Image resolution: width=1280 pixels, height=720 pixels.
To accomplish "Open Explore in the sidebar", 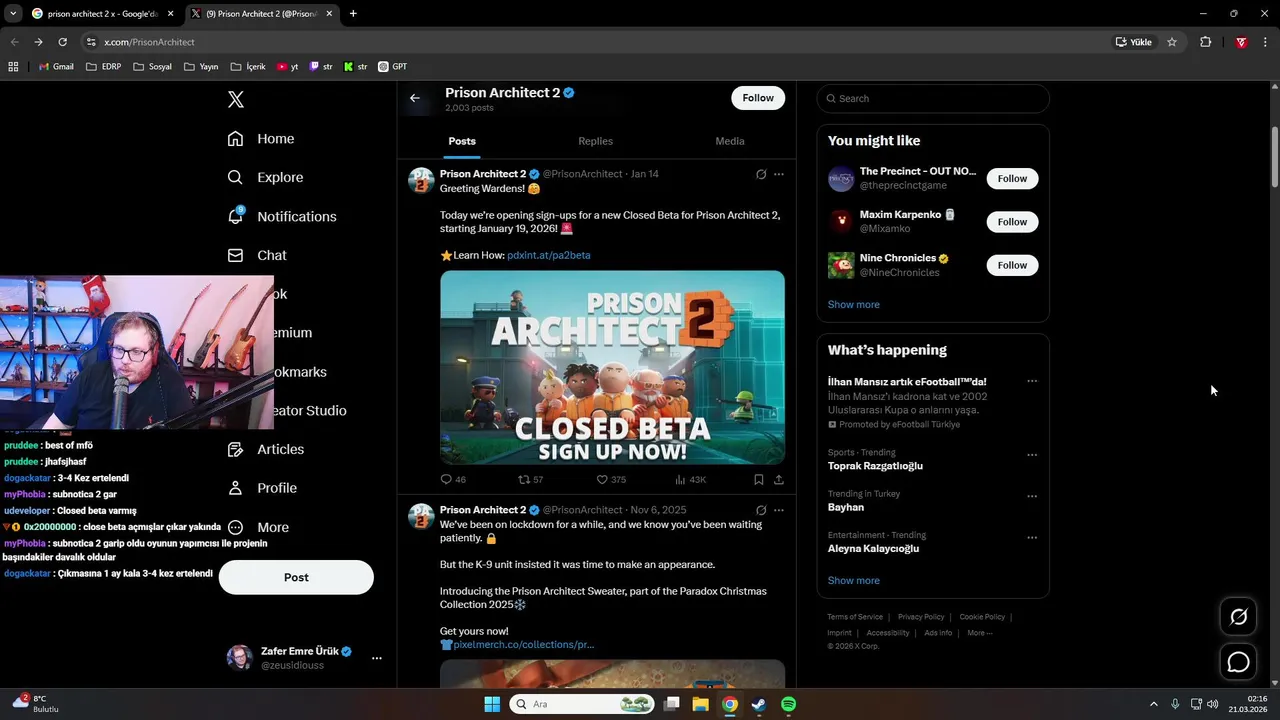I will (x=265, y=177).
